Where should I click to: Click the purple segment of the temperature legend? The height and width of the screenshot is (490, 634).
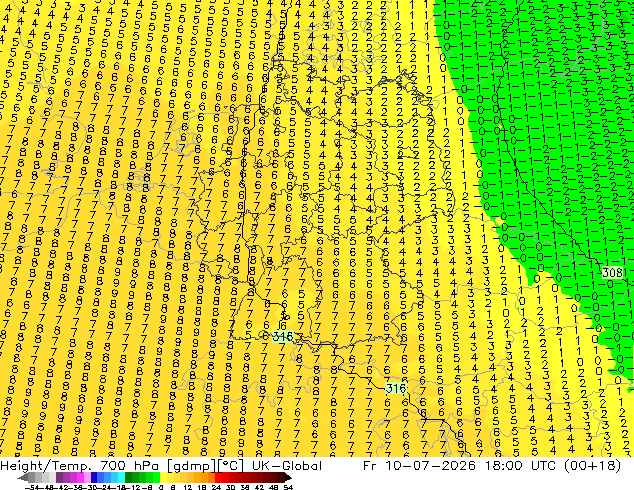[x=76, y=478]
